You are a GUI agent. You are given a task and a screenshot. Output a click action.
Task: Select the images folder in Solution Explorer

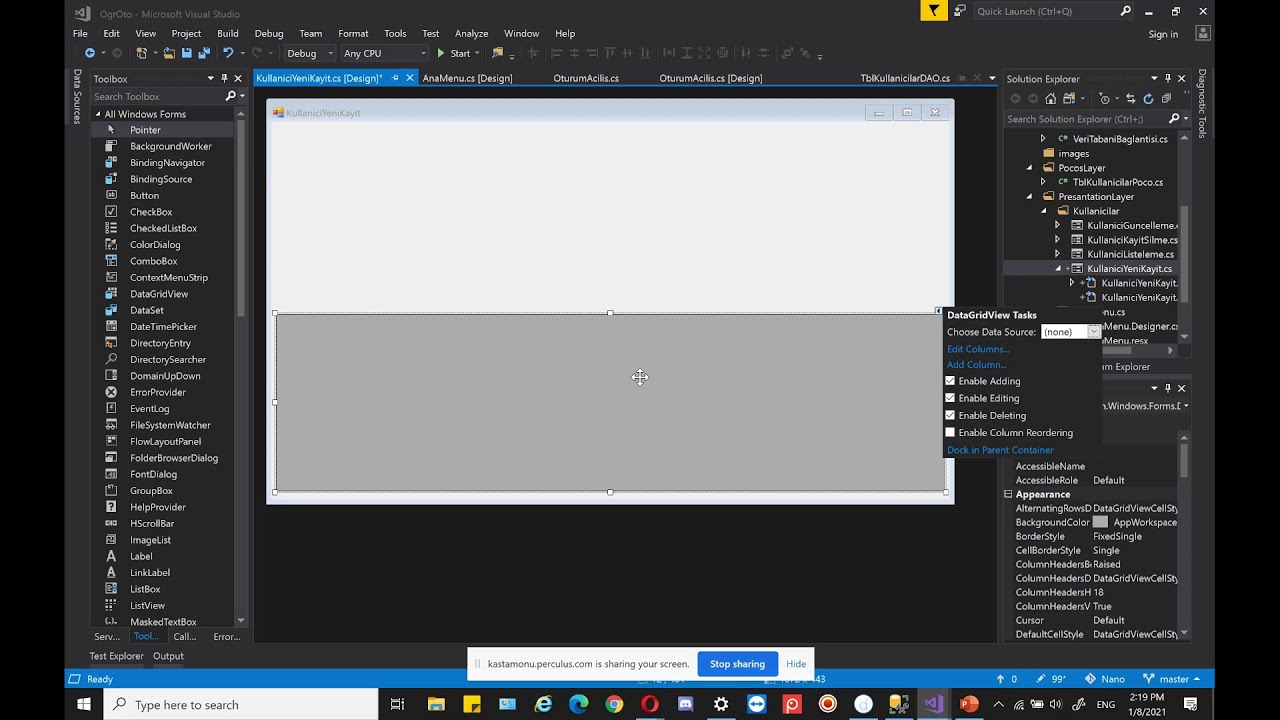tap(1073, 153)
